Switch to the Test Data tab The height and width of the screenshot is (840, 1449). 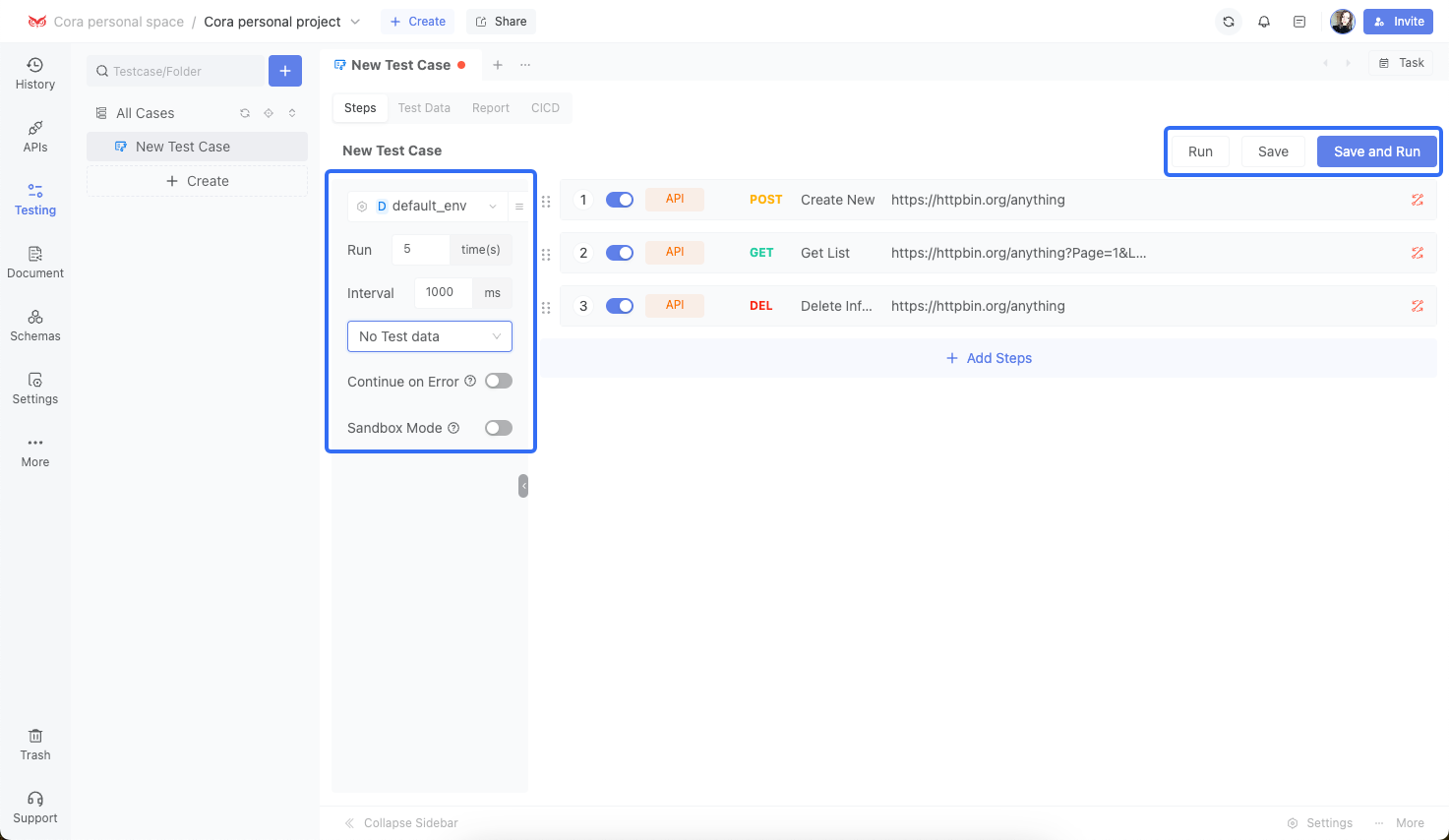(x=424, y=108)
